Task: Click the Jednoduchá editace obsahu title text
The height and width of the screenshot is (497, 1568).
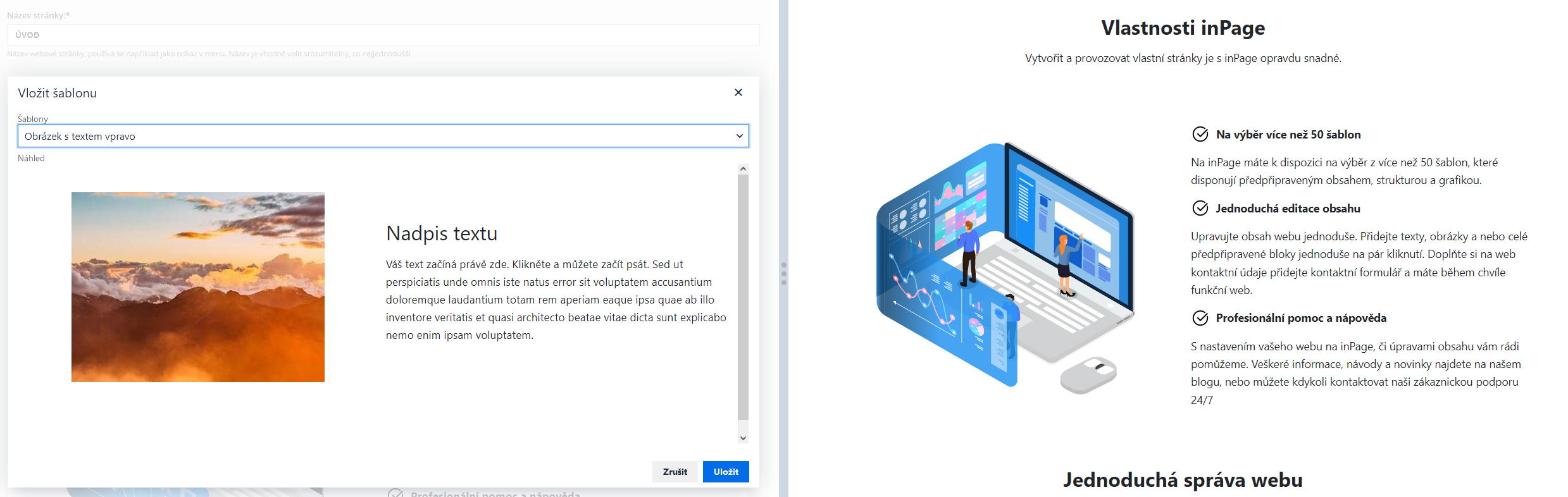Action: click(1287, 209)
